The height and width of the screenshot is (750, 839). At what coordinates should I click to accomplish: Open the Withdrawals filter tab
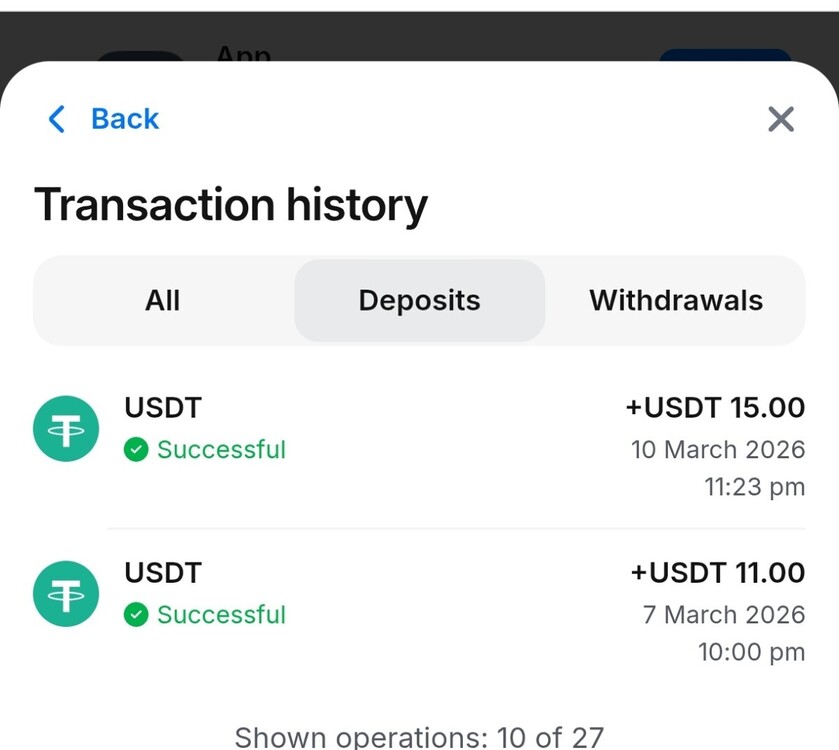coord(677,300)
